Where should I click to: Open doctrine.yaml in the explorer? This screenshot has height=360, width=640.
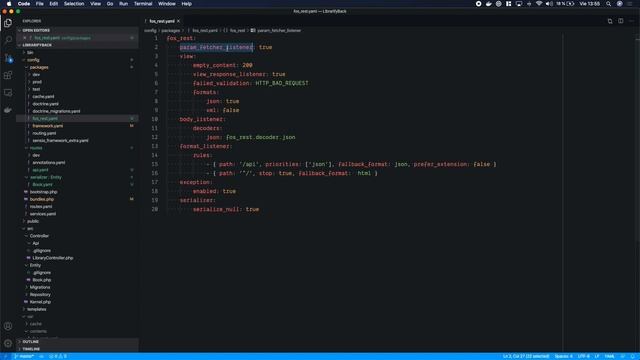click(x=45, y=104)
